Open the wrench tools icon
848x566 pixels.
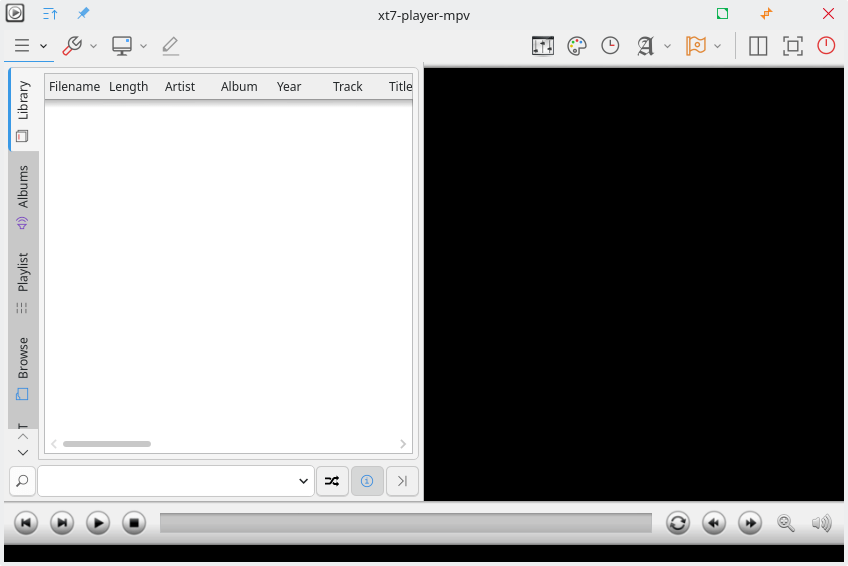coord(72,45)
